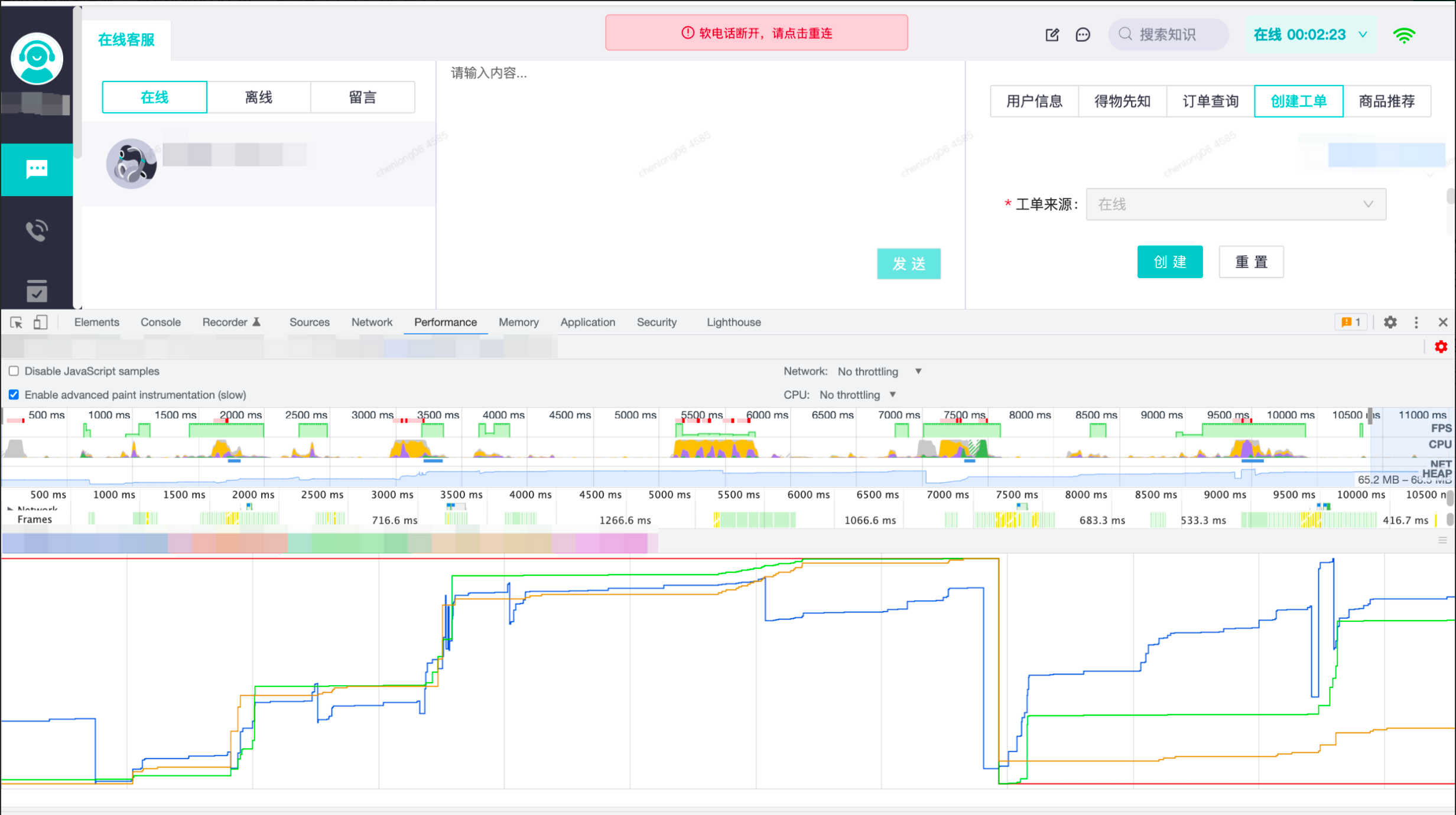This screenshot has height=815, width=1456.
Task: Open the task checklist sidebar icon
Action: [x=37, y=291]
